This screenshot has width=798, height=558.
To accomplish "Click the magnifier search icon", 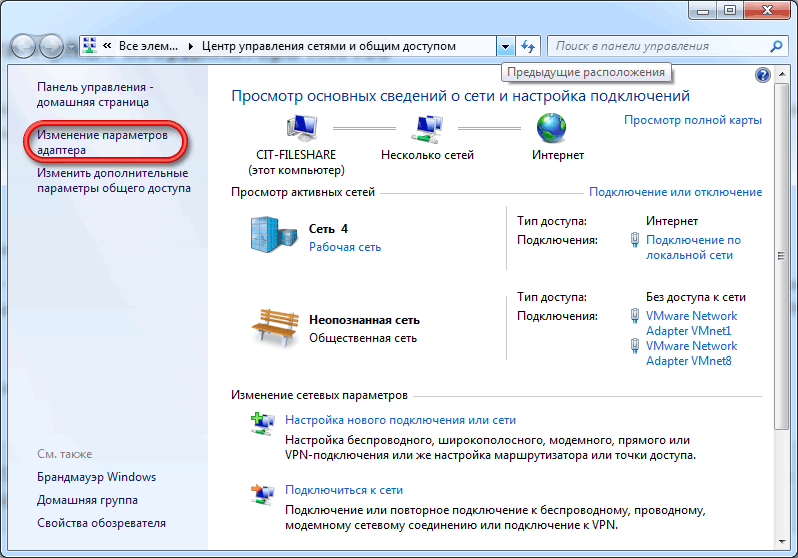I will point(776,46).
